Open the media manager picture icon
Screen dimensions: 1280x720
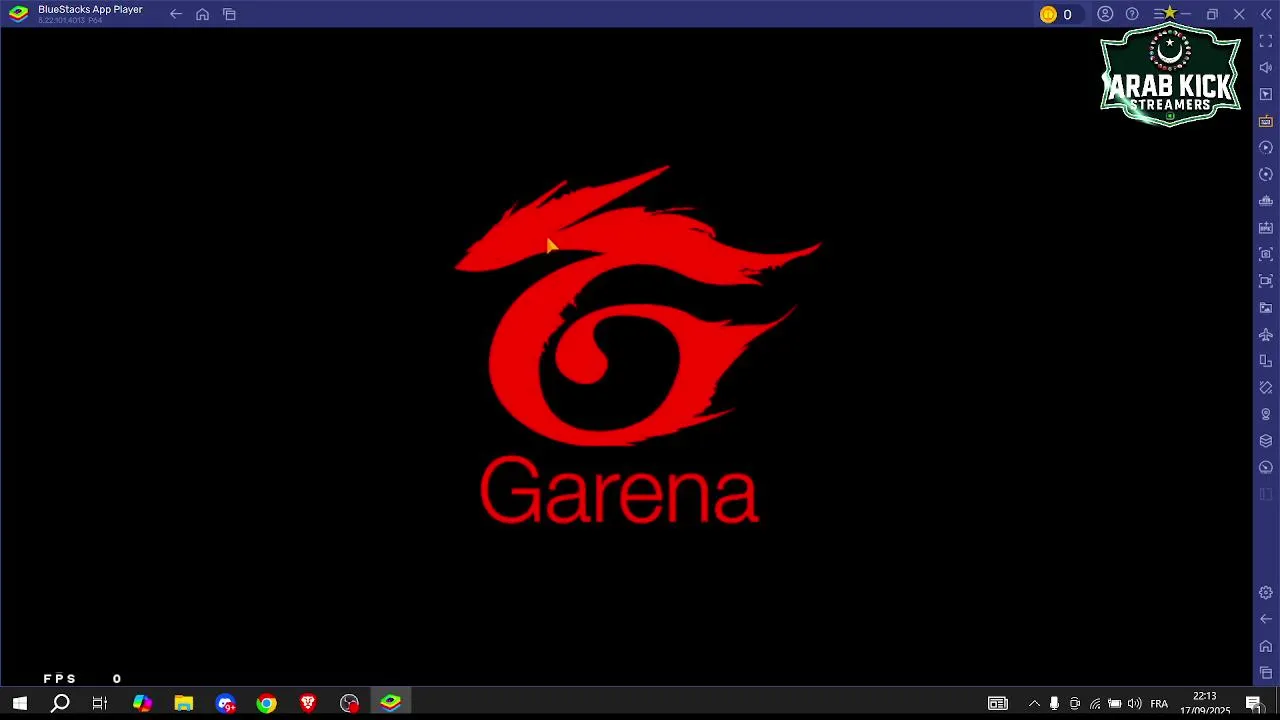[1266, 308]
